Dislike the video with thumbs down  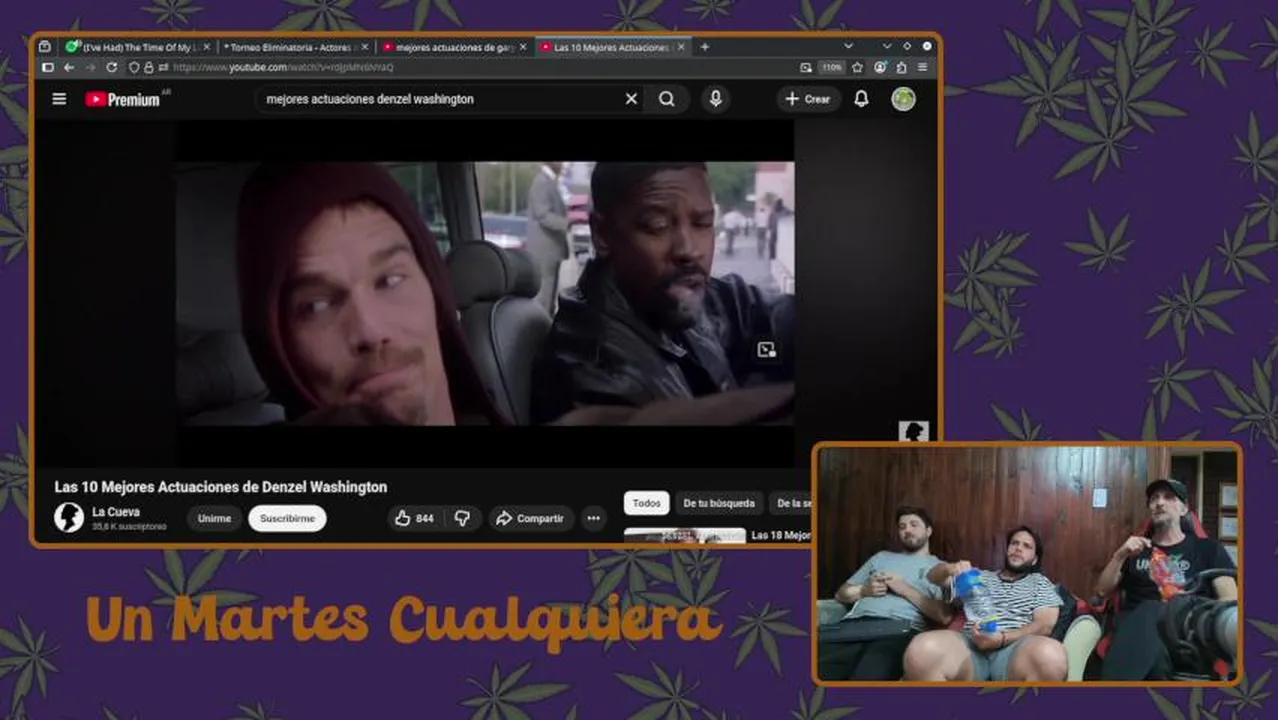[462, 518]
